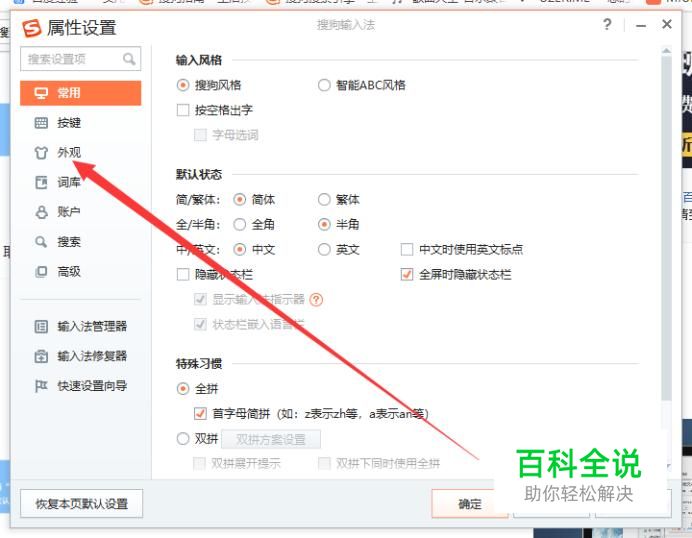Click the 高级 icon in sidebar
Image resolution: width=692 pixels, height=538 pixels.
pyautogui.click(x=41, y=271)
